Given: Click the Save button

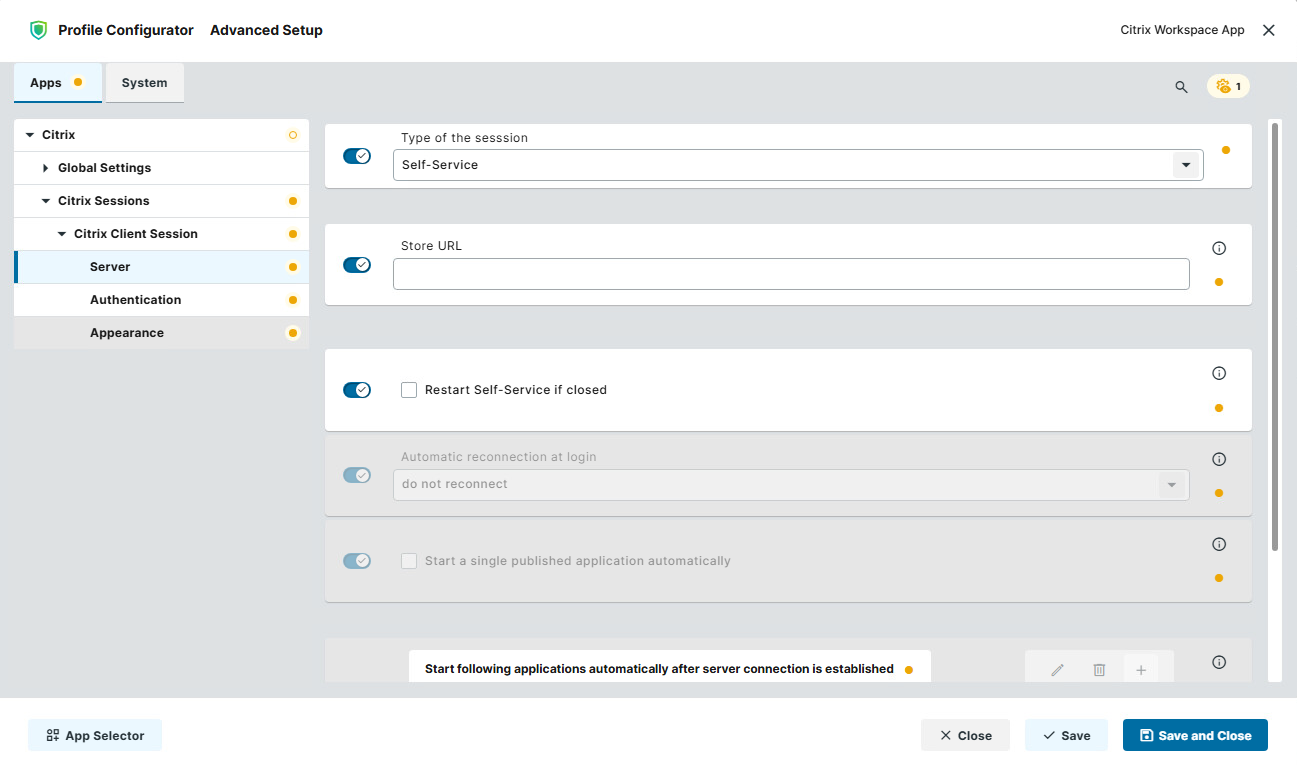Looking at the screenshot, I should [1066, 735].
